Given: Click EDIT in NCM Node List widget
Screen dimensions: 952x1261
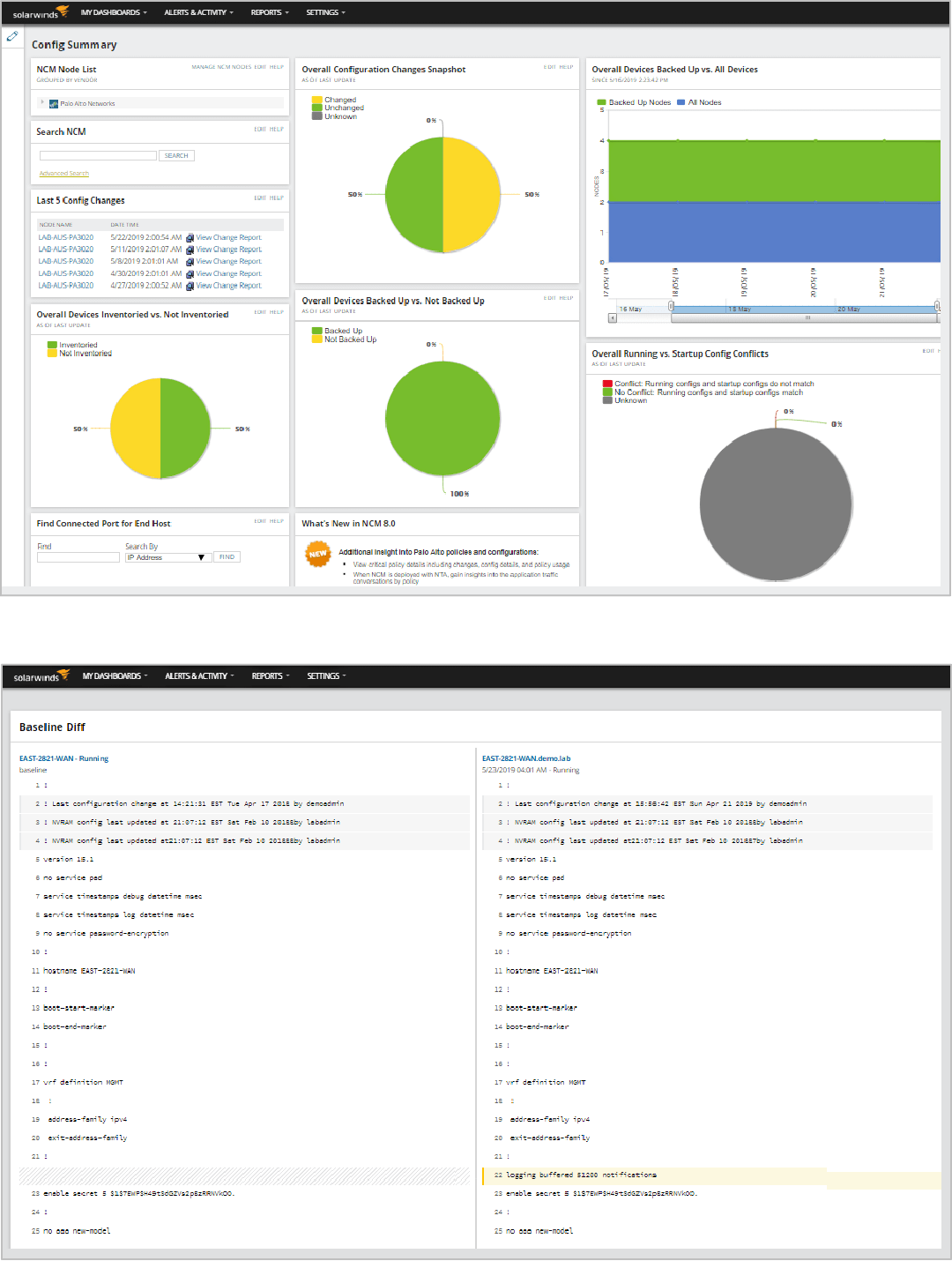Looking at the screenshot, I should coord(260,67).
